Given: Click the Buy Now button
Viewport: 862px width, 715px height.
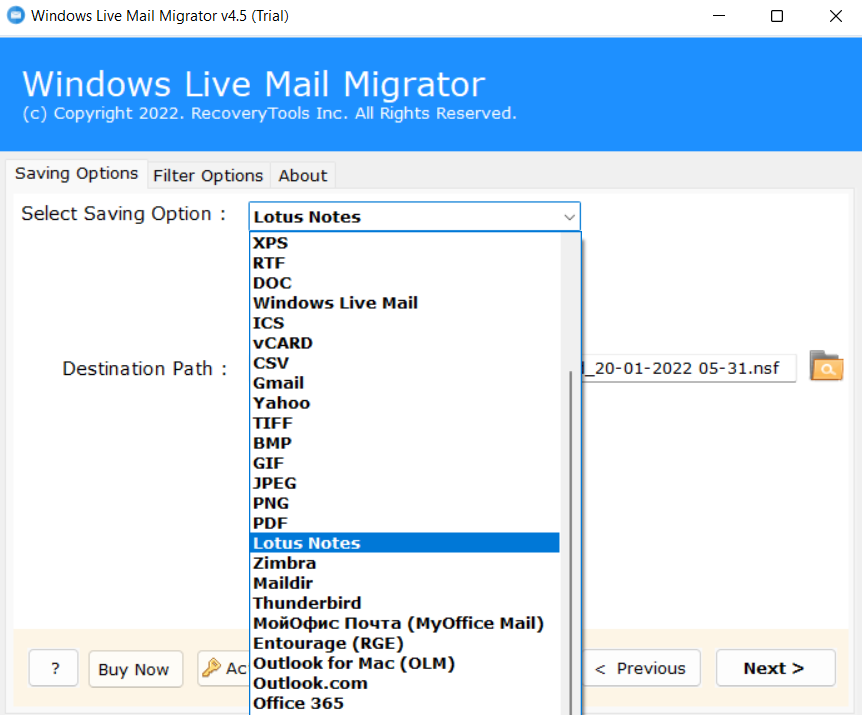Looking at the screenshot, I should (x=135, y=669).
